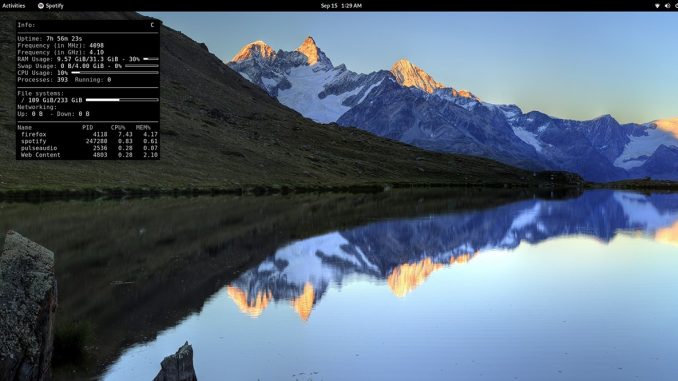Click the PID column header
678x381 pixels.
pos(87,128)
